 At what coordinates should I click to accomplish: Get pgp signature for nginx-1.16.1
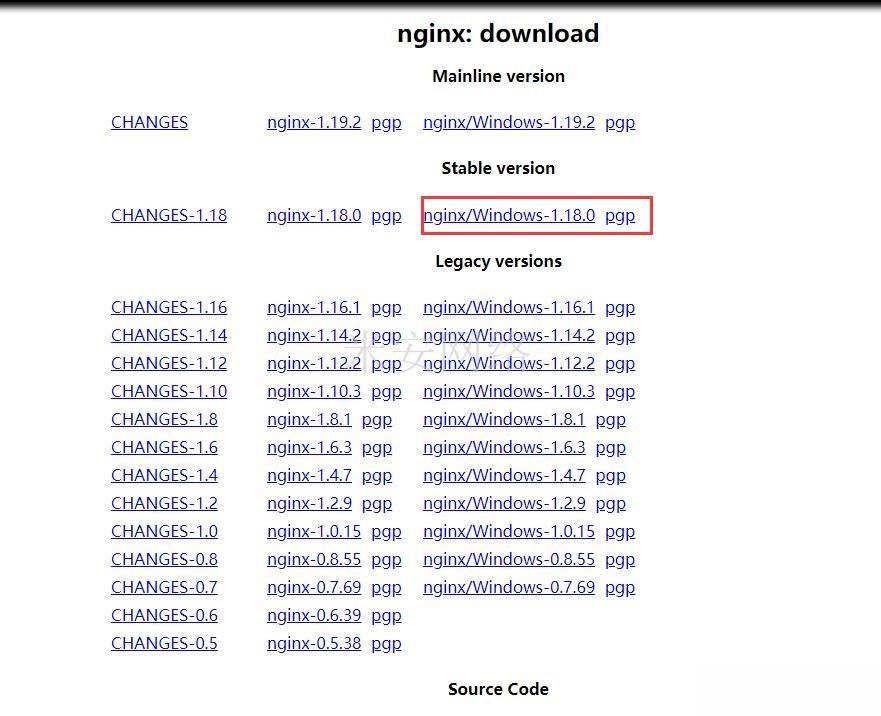click(x=387, y=309)
